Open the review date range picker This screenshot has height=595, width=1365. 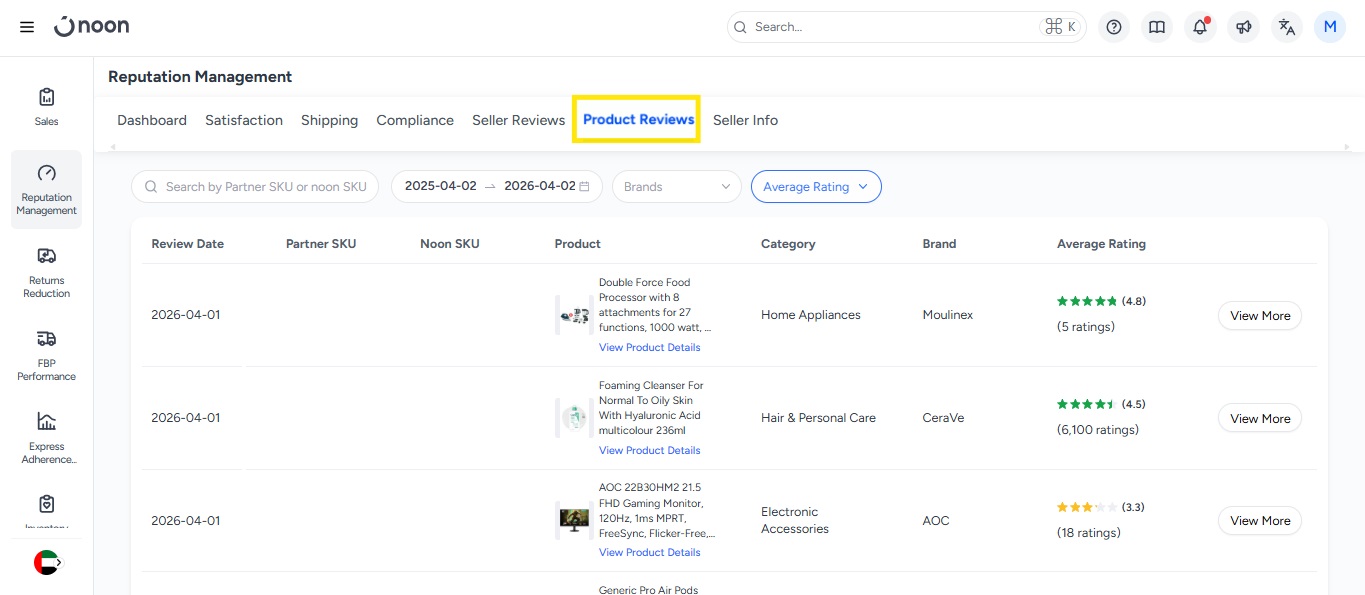pyautogui.click(x=496, y=187)
